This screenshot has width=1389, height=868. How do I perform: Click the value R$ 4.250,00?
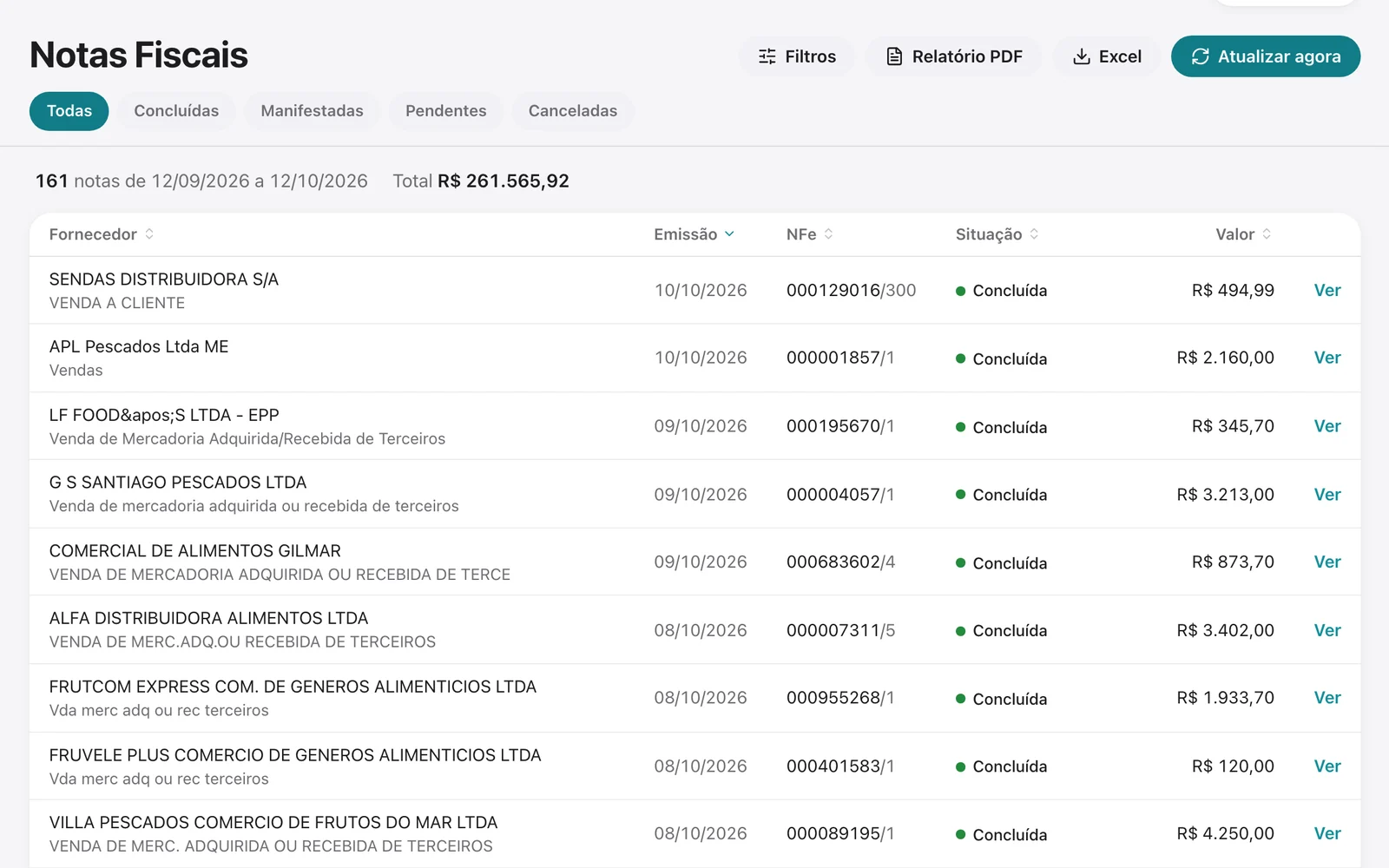pos(1225,833)
